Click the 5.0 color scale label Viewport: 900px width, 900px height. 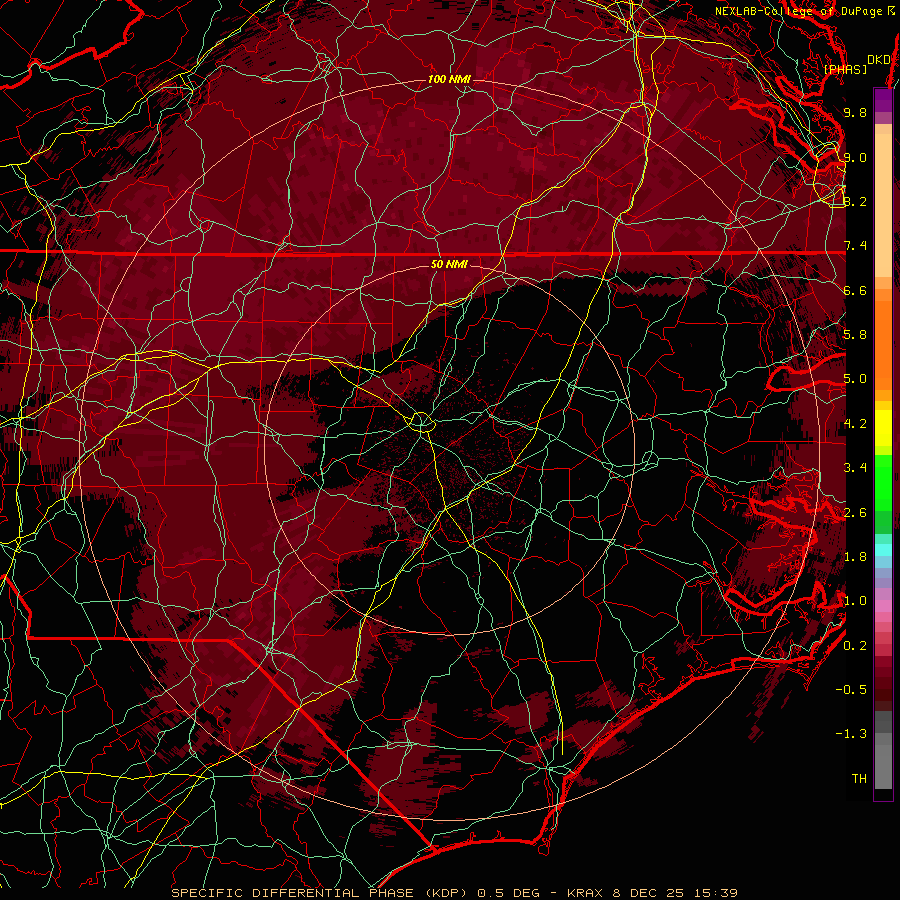[x=855, y=379]
